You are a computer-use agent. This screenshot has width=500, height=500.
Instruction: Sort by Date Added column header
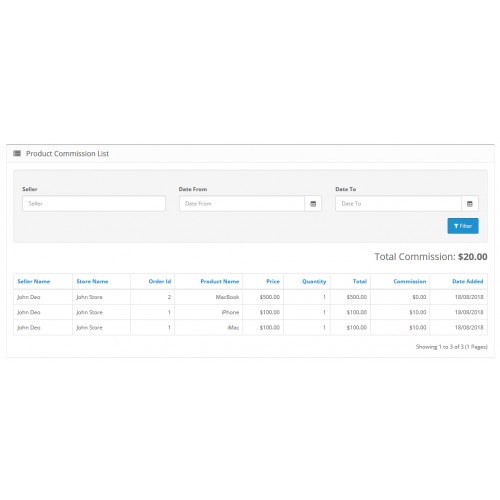468,281
